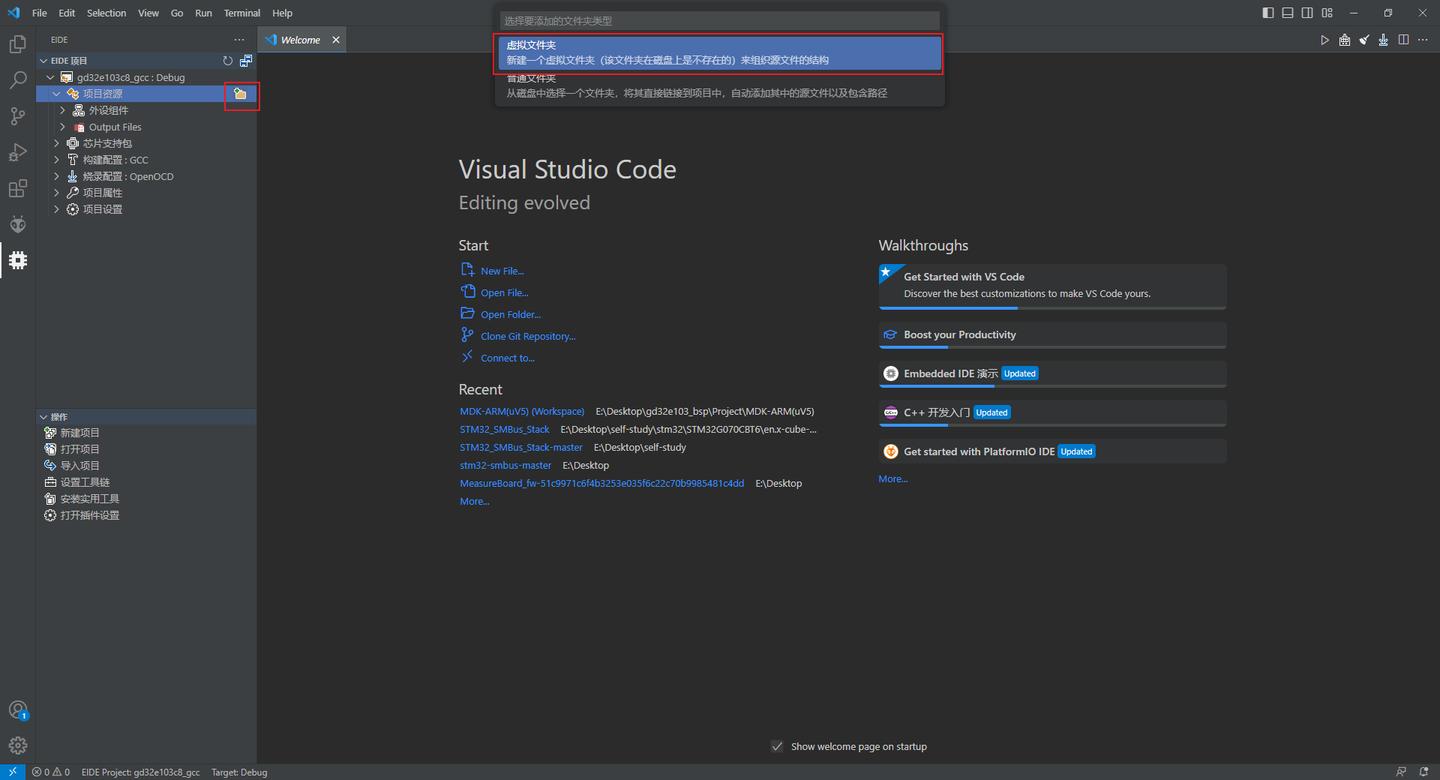Click the add folder icon next to 项目资源
This screenshot has height=780, width=1440.
(240, 93)
